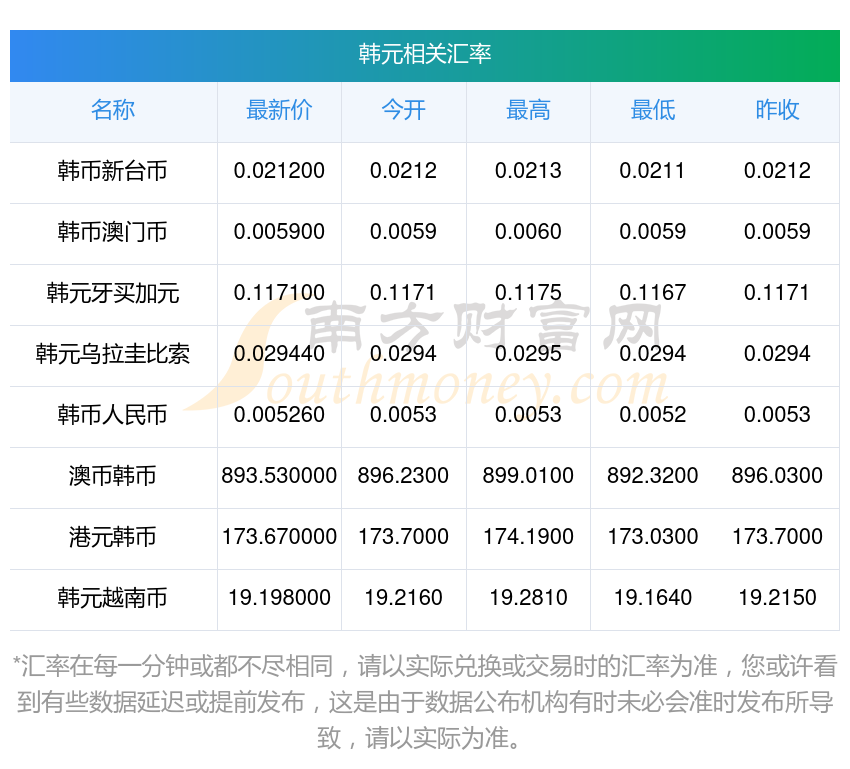This screenshot has width=850, height=769.
Task: Select latest price 0.005260
Action: coord(279,415)
